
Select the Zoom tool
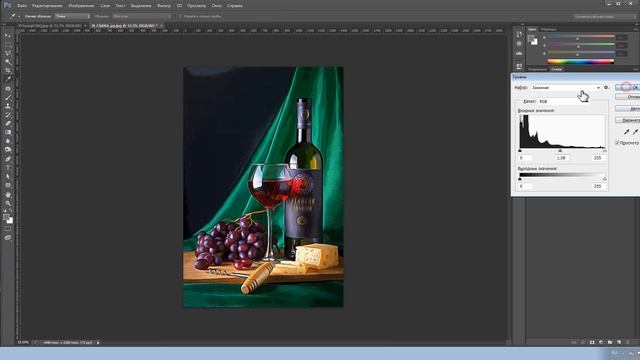click(x=8, y=203)
